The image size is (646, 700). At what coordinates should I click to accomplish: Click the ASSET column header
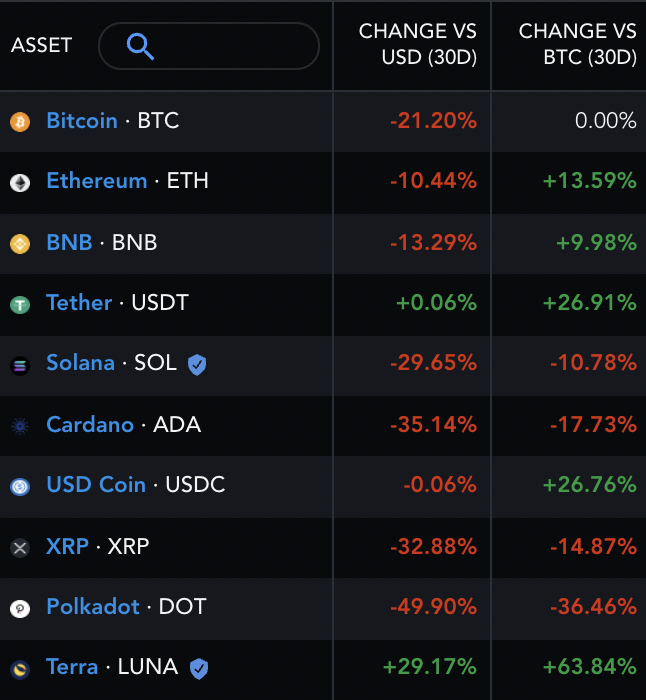point(42,46)
